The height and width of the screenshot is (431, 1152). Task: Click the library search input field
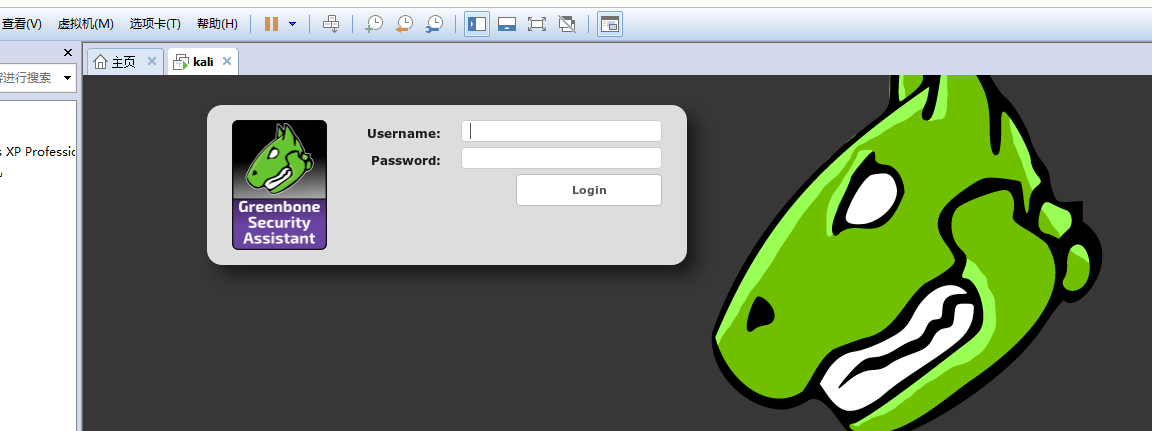28,78
